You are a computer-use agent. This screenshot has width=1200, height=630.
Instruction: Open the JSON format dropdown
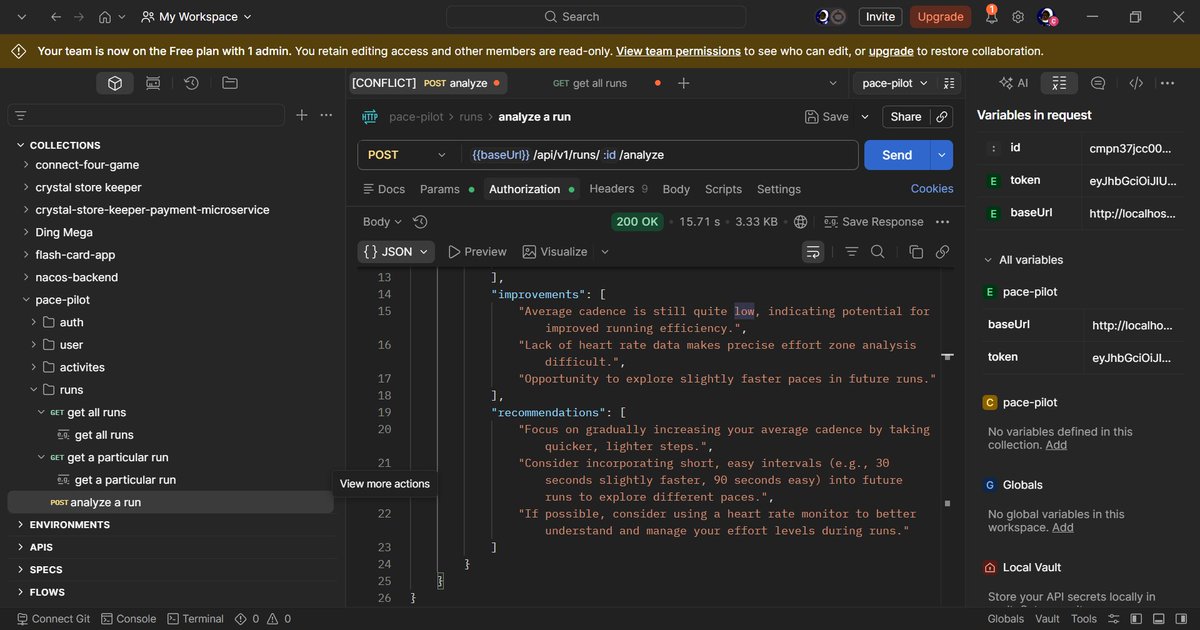pyautogui.click(x=396, y=252)
